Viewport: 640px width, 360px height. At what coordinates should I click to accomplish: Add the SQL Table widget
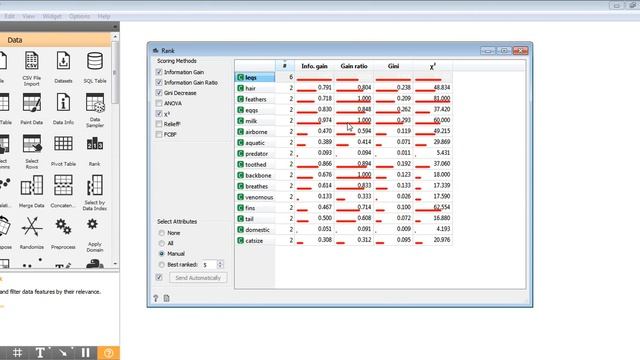coord(95,67)
